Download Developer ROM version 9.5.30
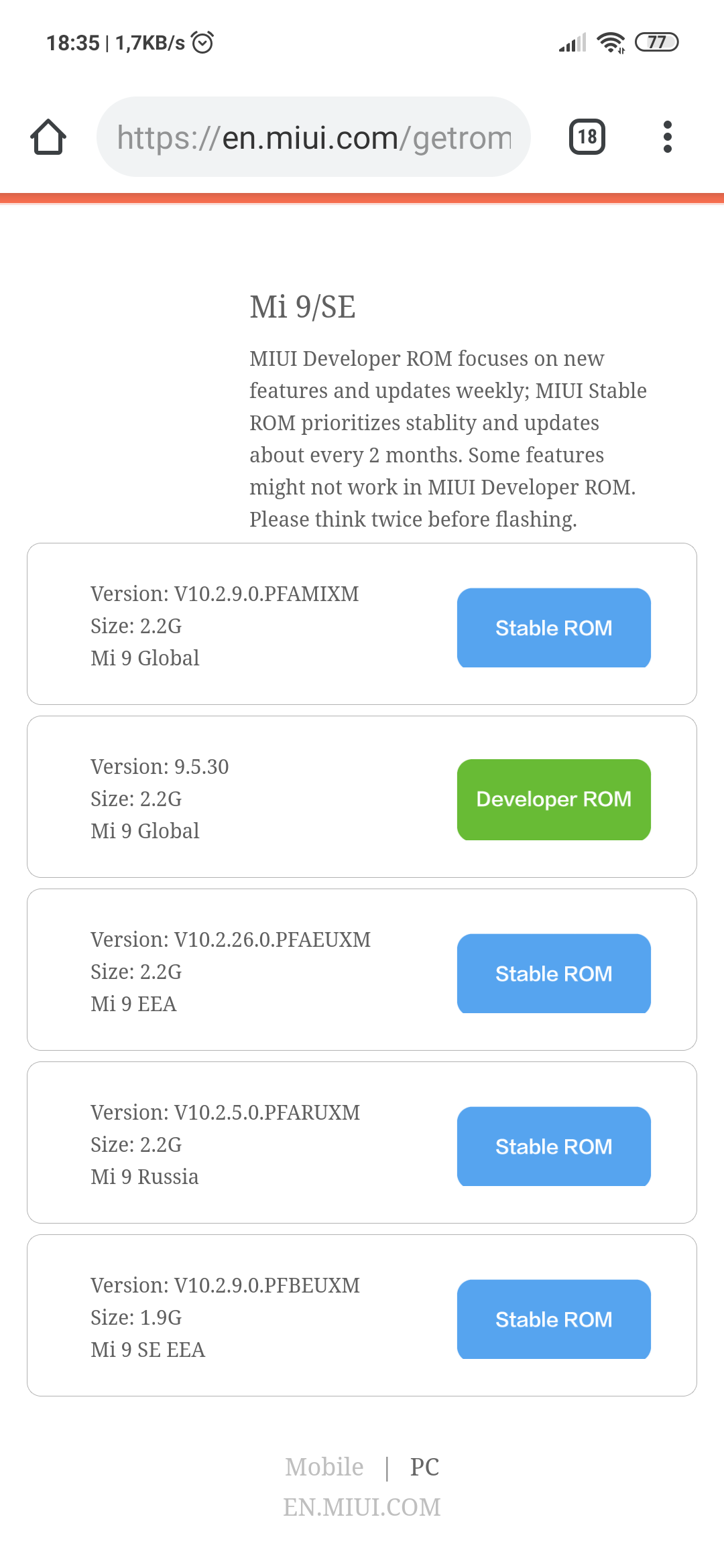This screenshot has width=724, height=1568. pyautogui.click(x=554, y=799)
